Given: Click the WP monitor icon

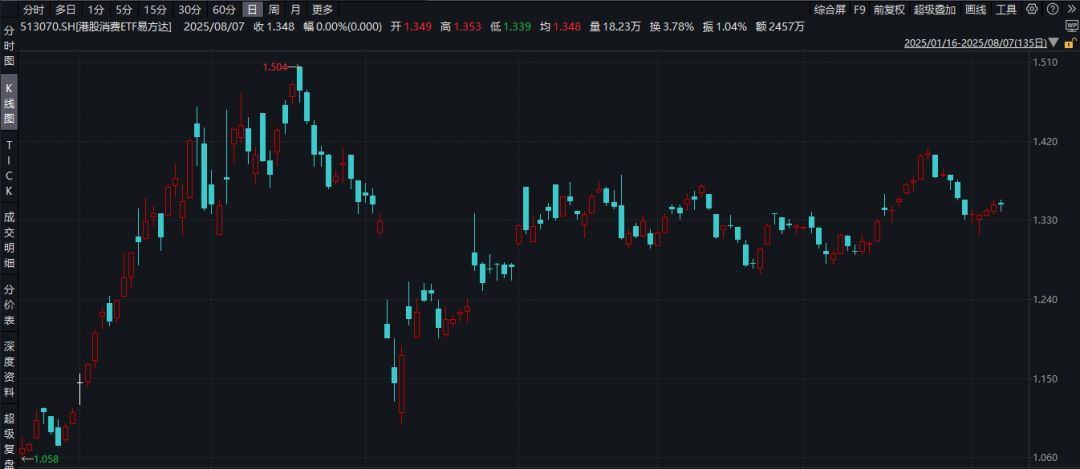Looking at the screenshot, I should 1070,25.
